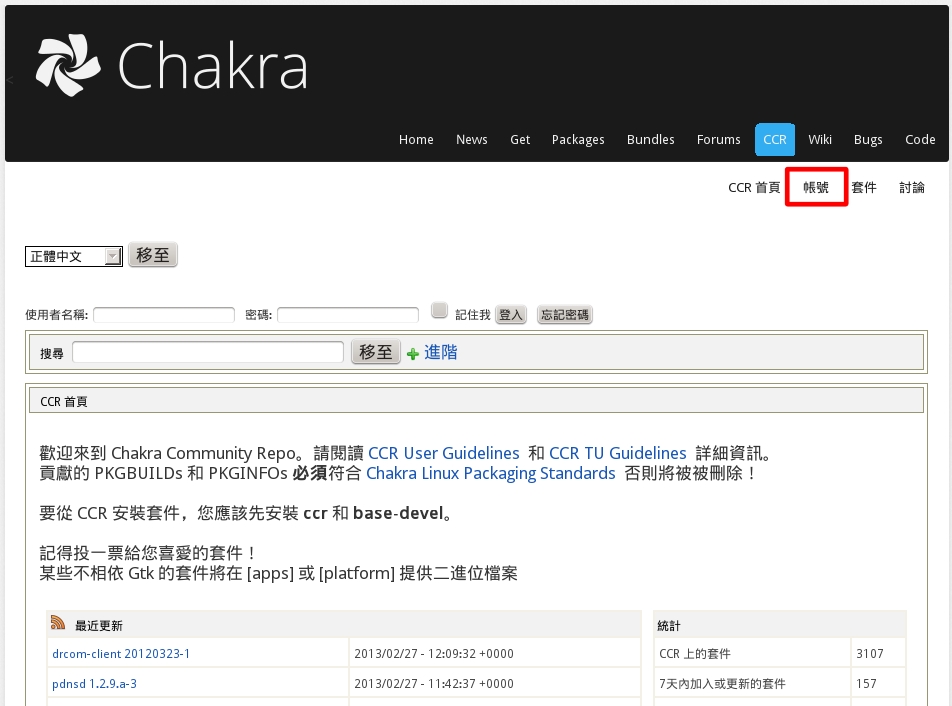
Task: Click the 157 statistics value
Action: [x=866, y=684]
